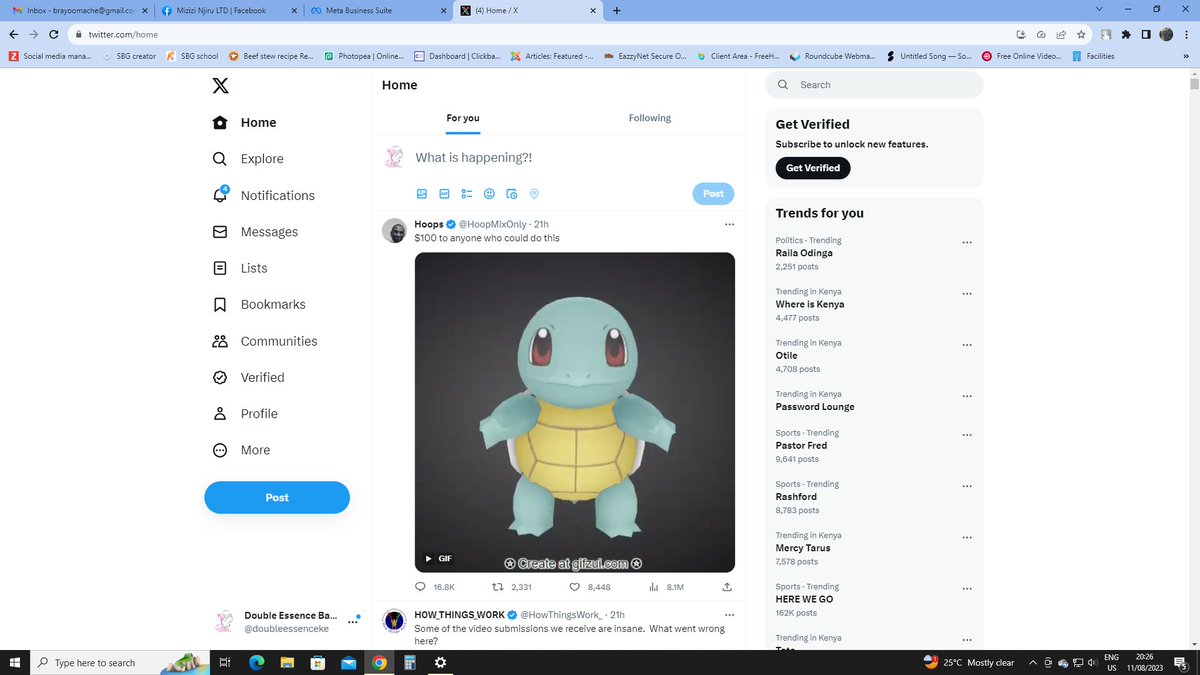Play the Squirtle GIF

[429, 559]
